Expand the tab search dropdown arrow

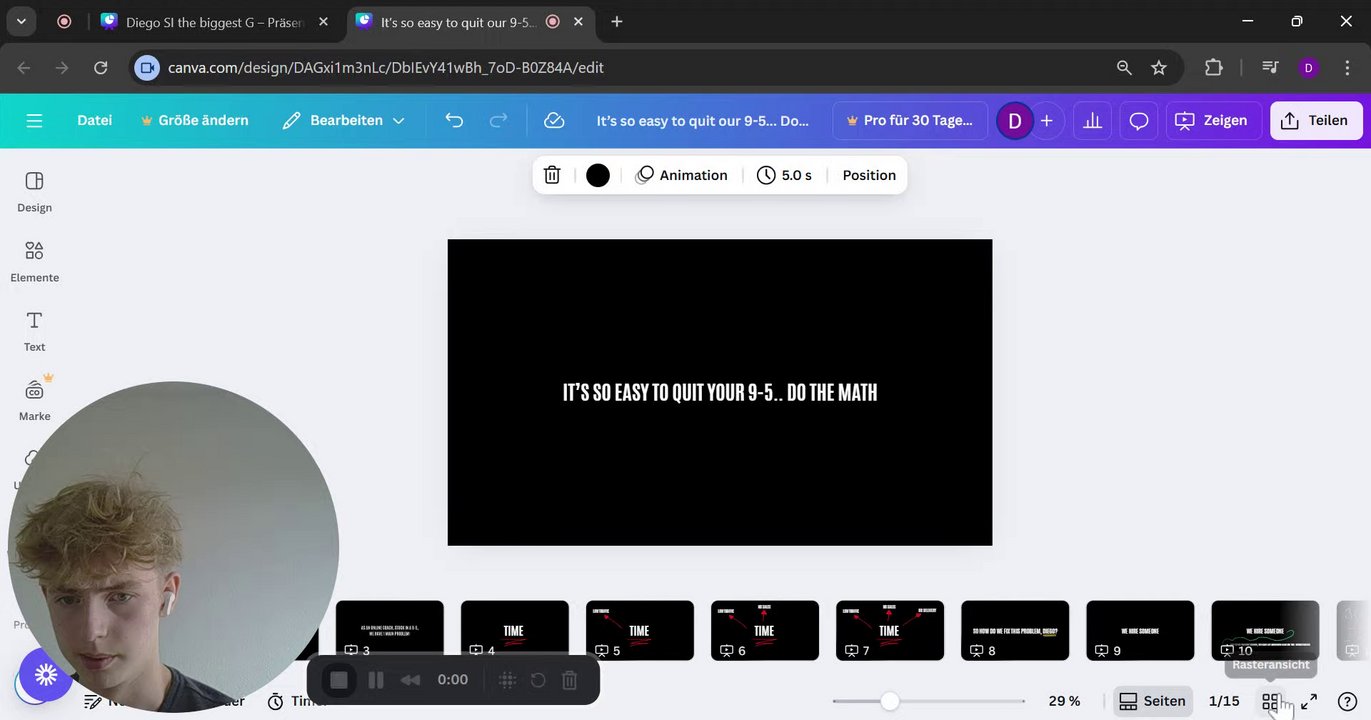pyautogui.click(x=21, y=21)
